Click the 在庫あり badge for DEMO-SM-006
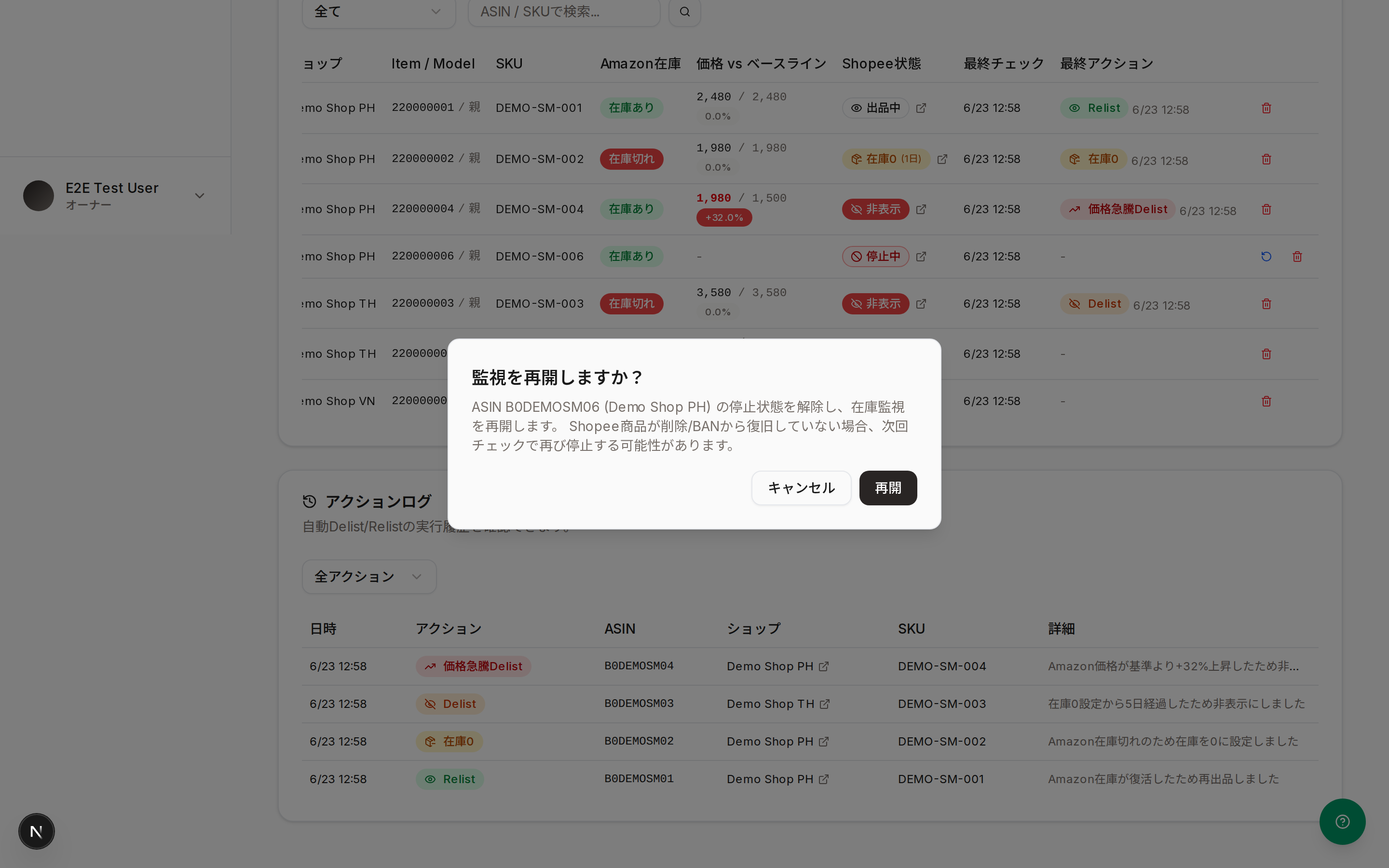1389x868 pixels. click(631, 257)
